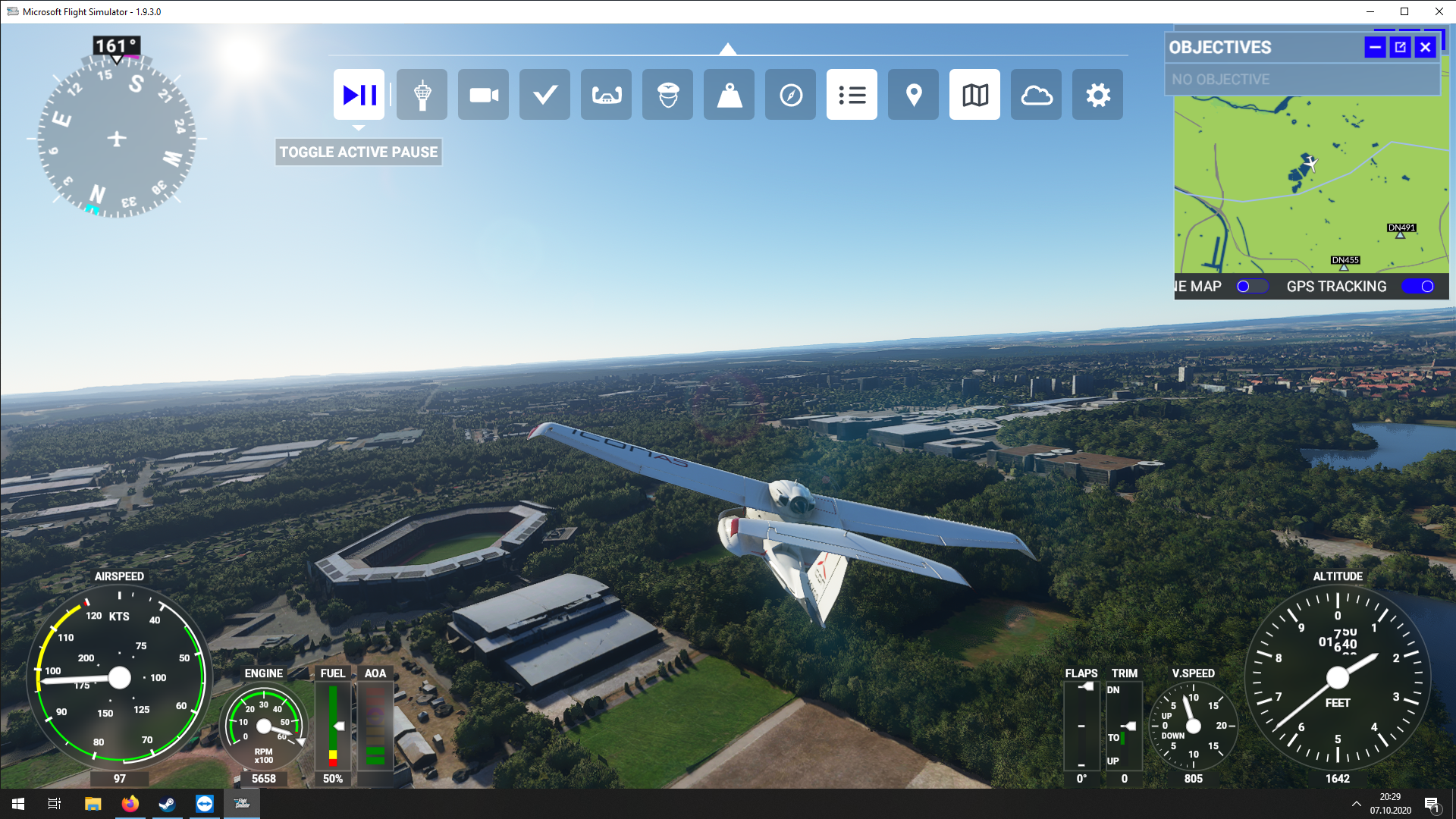Click the Objectives panel title

1220,48
